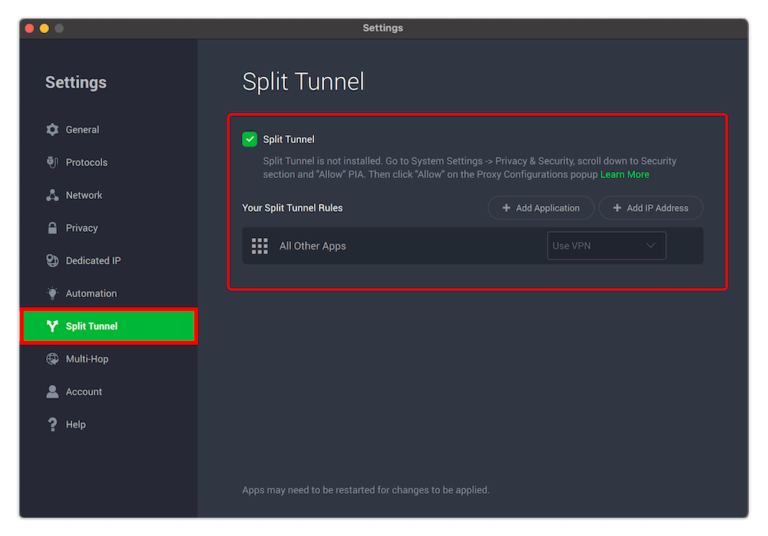Uncheck the Split Tunnel checkbox
768x536 pixels.
[x=249, y=139]
